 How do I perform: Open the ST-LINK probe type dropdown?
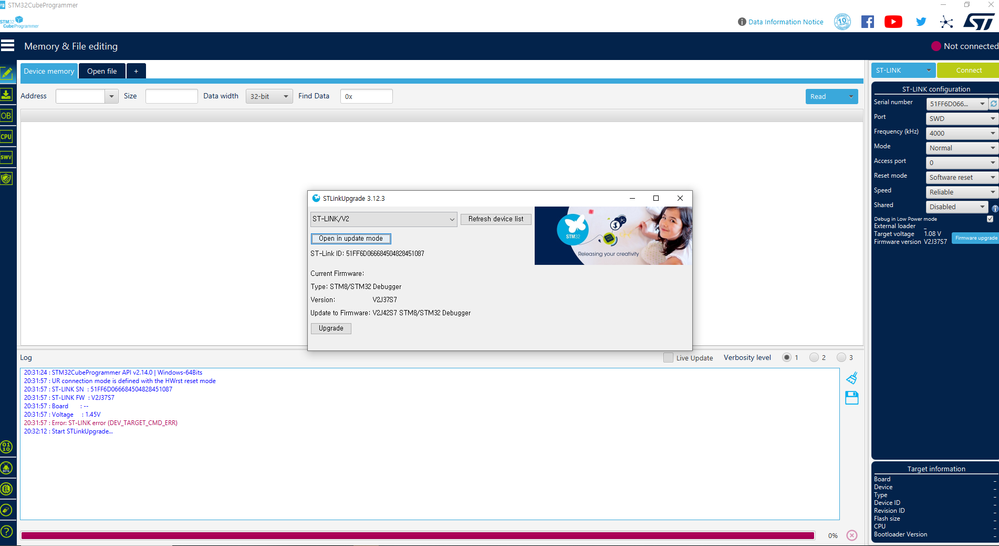pos(903,70)
